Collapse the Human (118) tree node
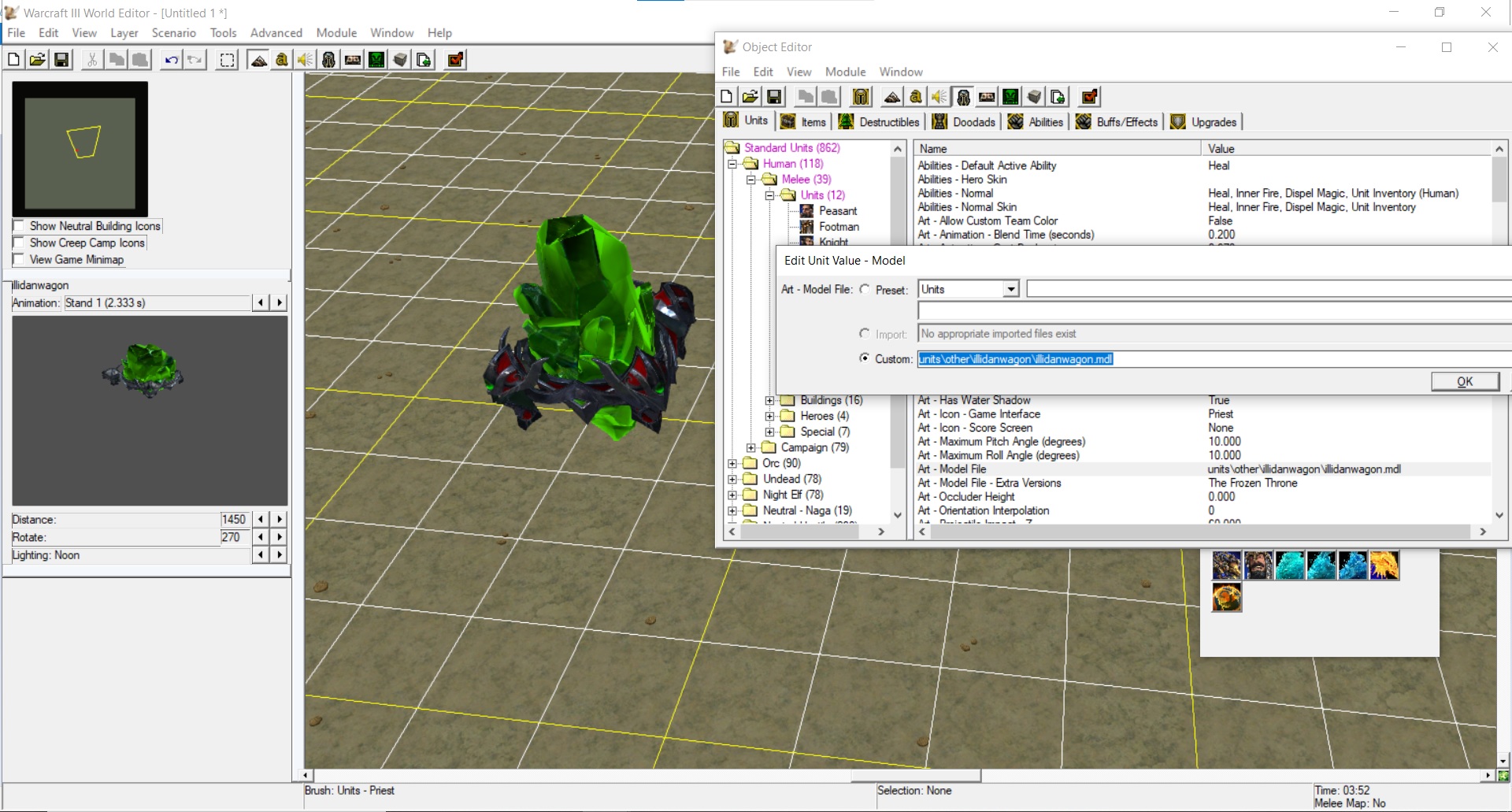This screenshot has width=1512, height=812. [x=732, y=164]
